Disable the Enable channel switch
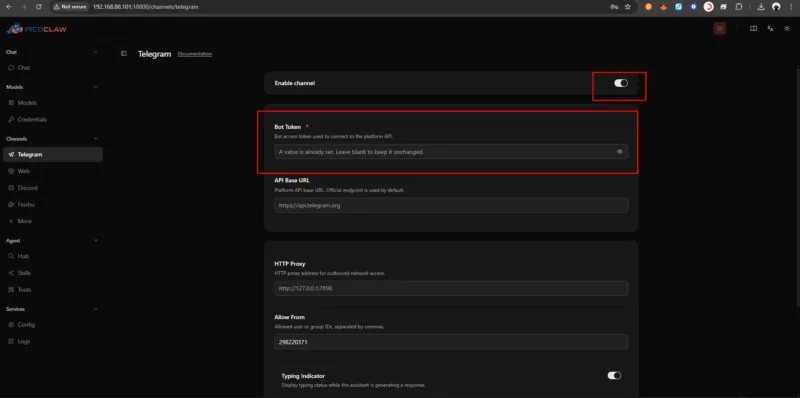This screenshot has height=398, width=800. click(621, 83)
